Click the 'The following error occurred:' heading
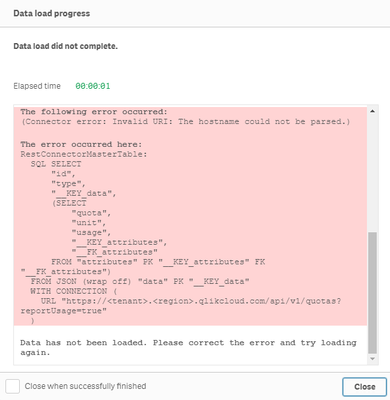 tap(94, 112)
